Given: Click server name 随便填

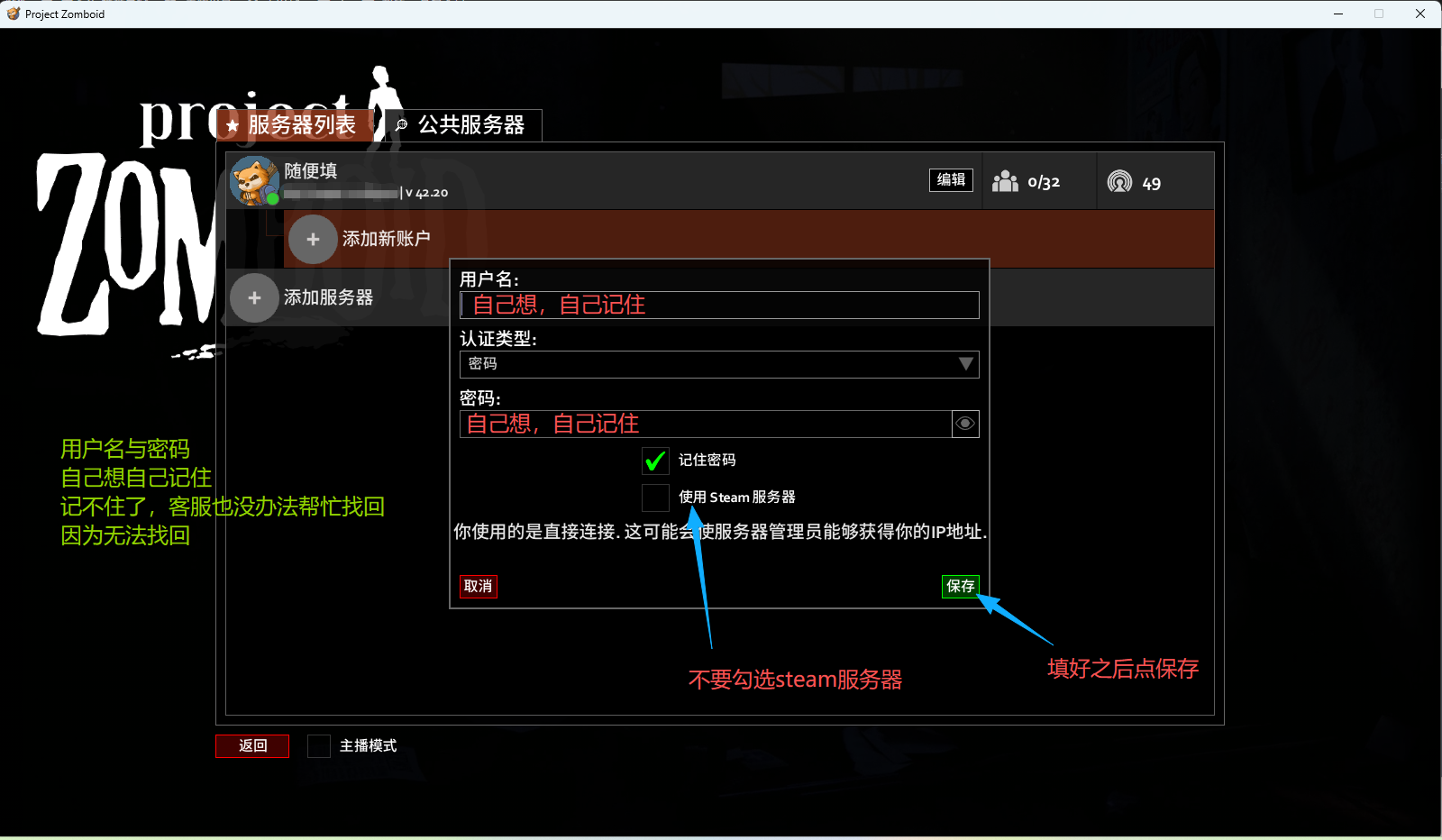Looking at the screenshot, I should [311, 171].
